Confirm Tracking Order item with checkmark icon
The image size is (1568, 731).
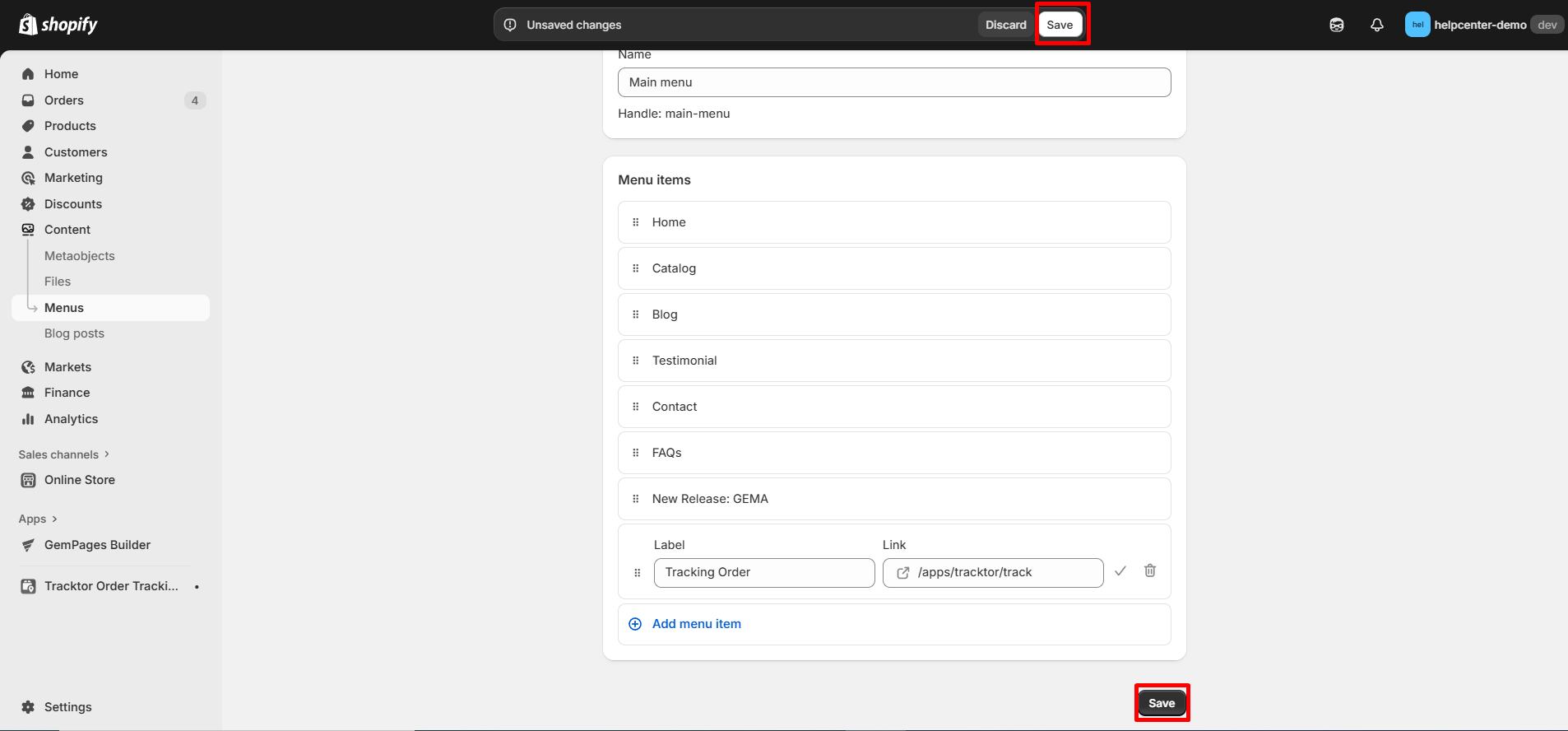[1120, 571]
